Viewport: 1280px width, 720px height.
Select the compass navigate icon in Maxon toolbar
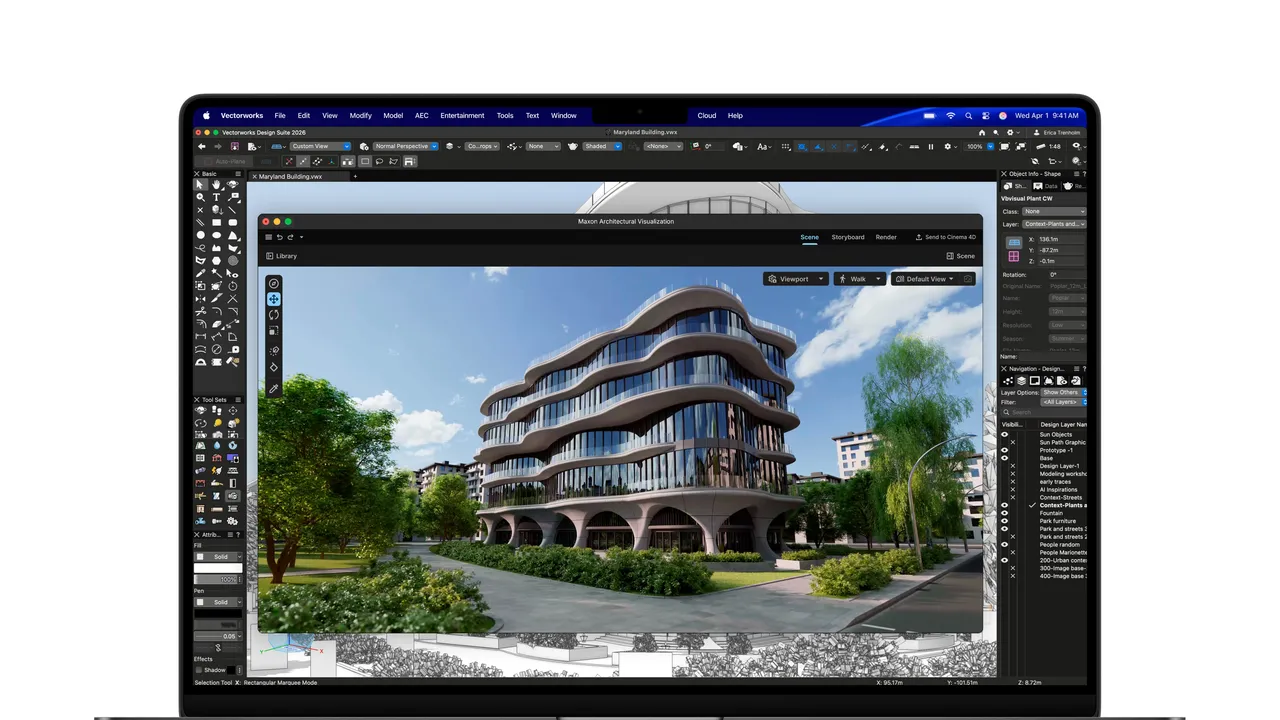[273, 284]
